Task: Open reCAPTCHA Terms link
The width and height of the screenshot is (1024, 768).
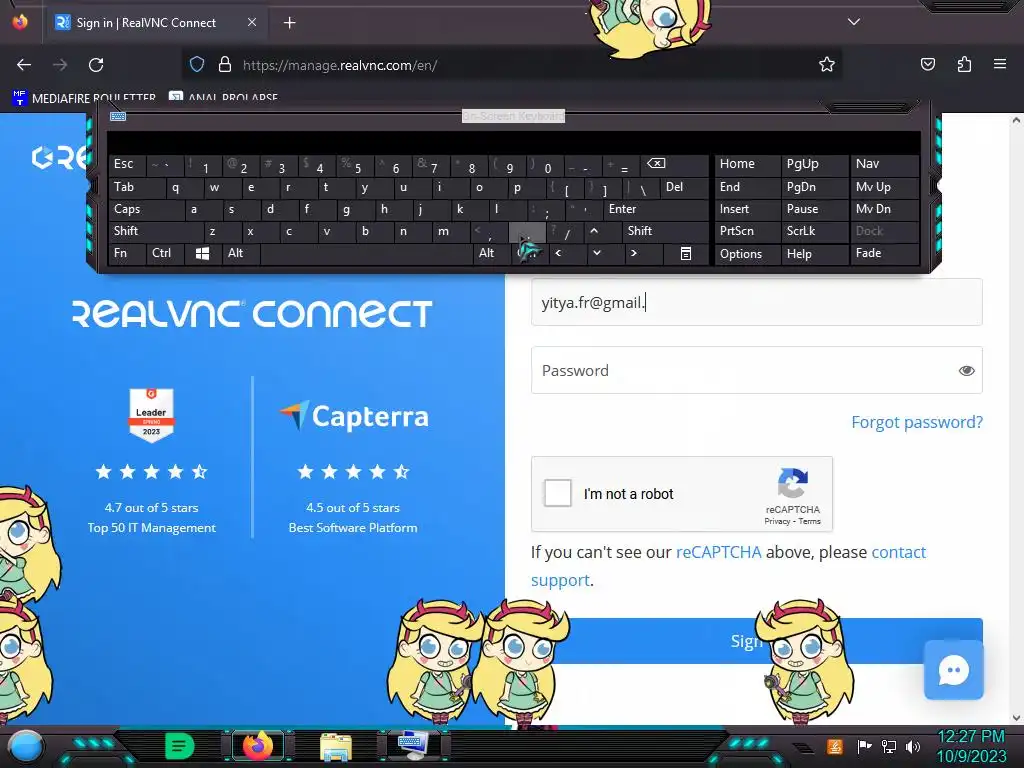Action: pyautogui.click(x=809, y=521)
